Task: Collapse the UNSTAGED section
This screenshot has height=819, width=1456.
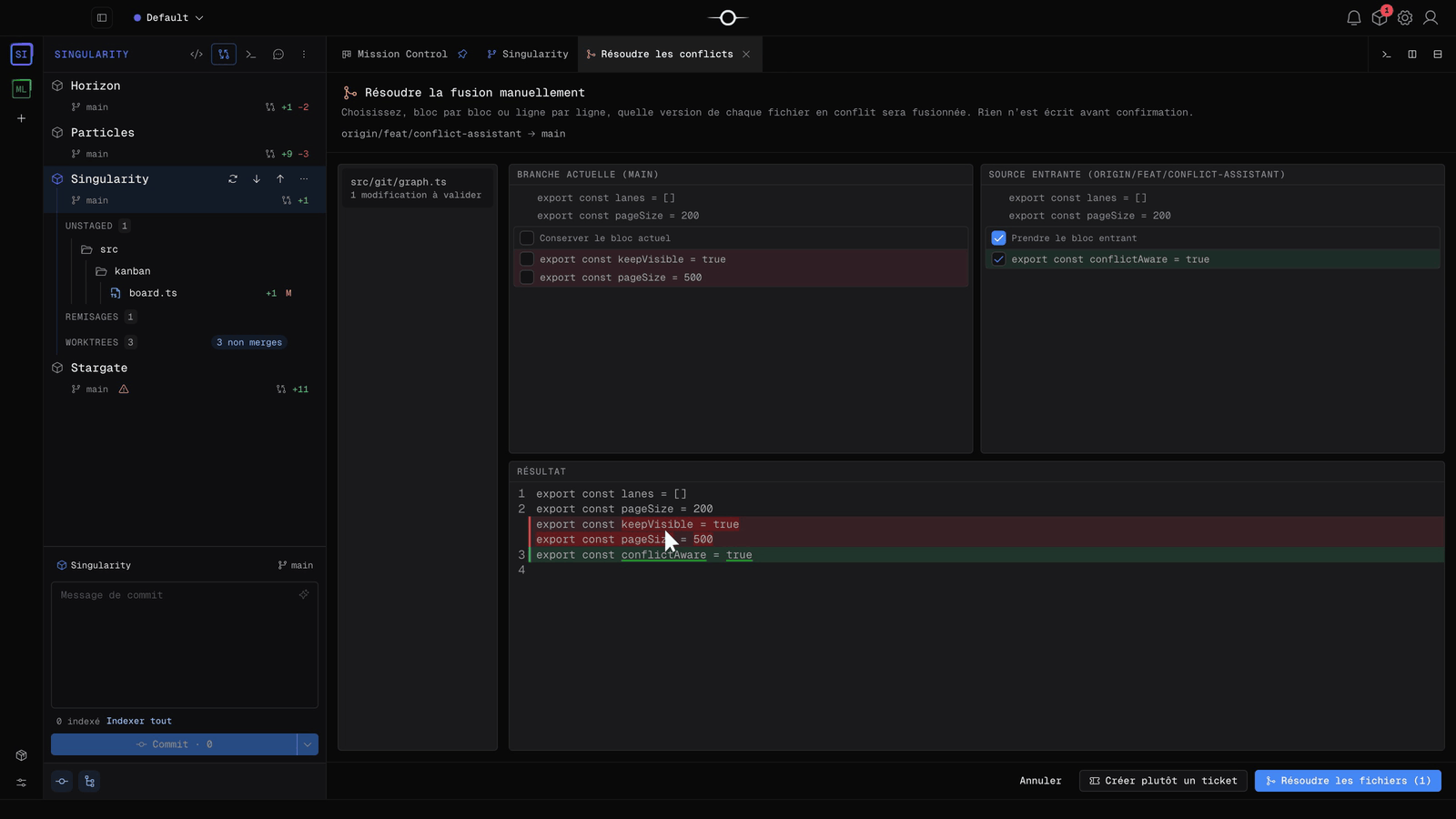Action: 89,226
